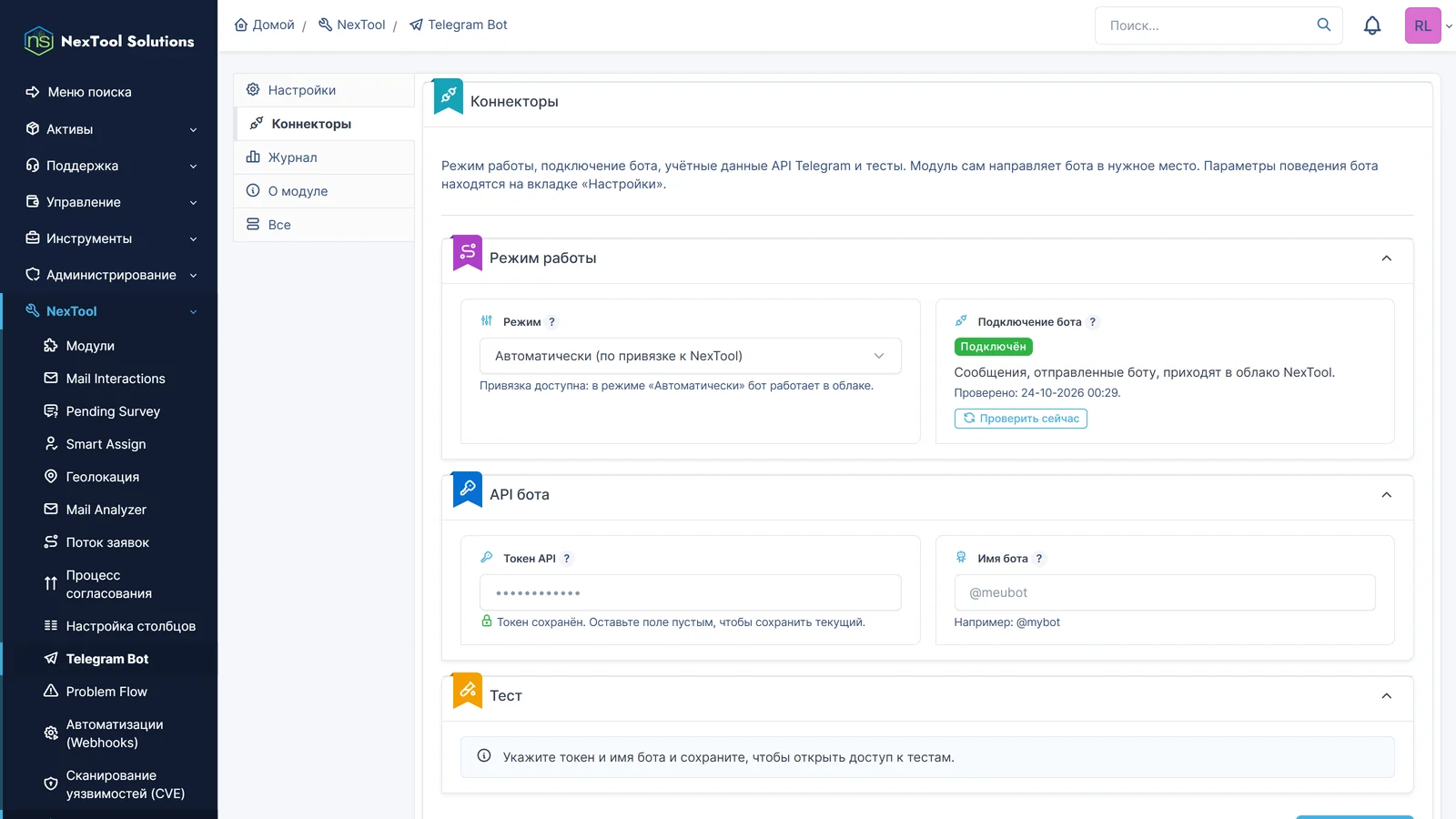Open Модули in sidebar
1456x819 pixels.
tap(109, 346)
